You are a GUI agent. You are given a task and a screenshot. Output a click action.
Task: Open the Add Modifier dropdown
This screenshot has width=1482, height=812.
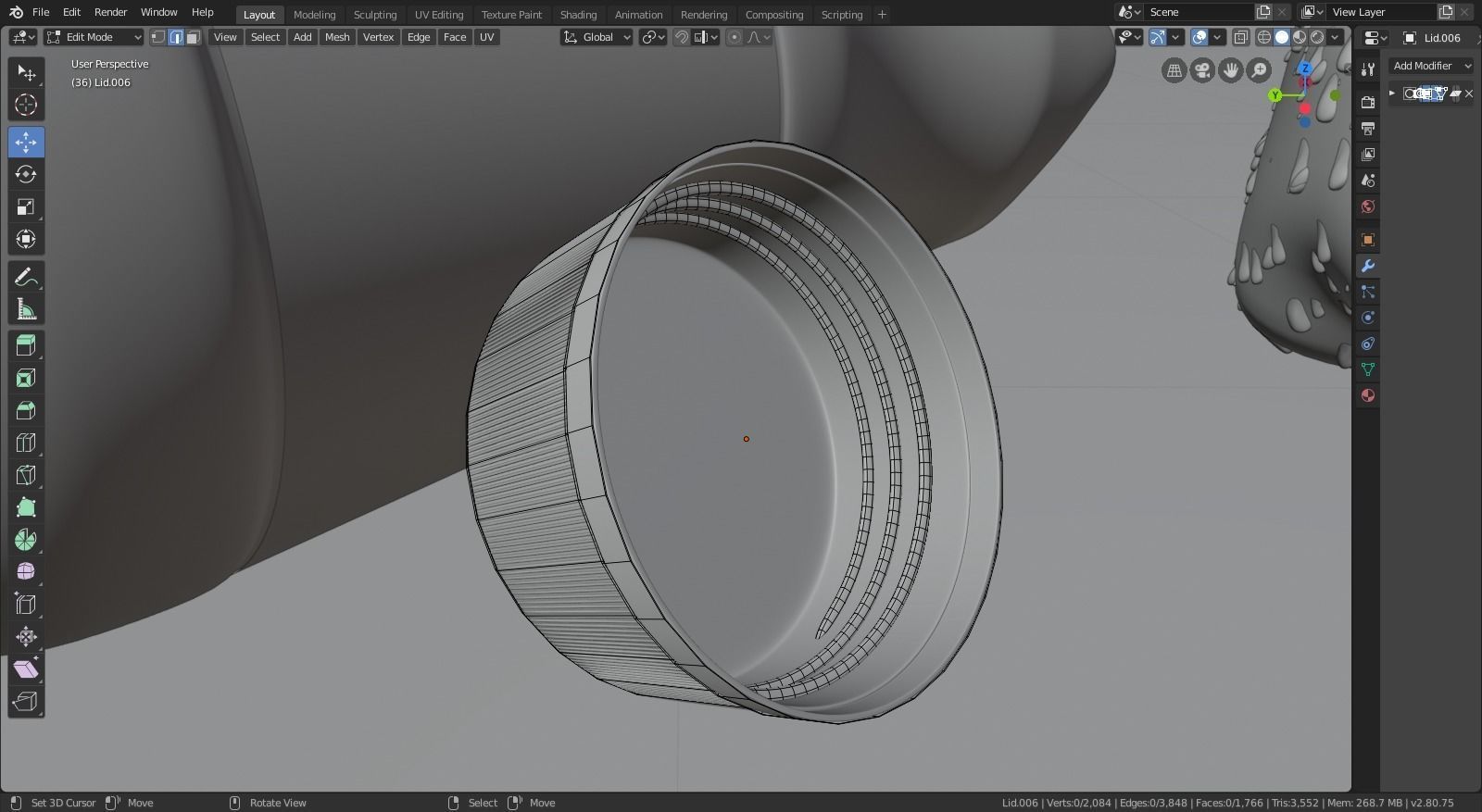pyautogui.click(x=1431, y=66)
